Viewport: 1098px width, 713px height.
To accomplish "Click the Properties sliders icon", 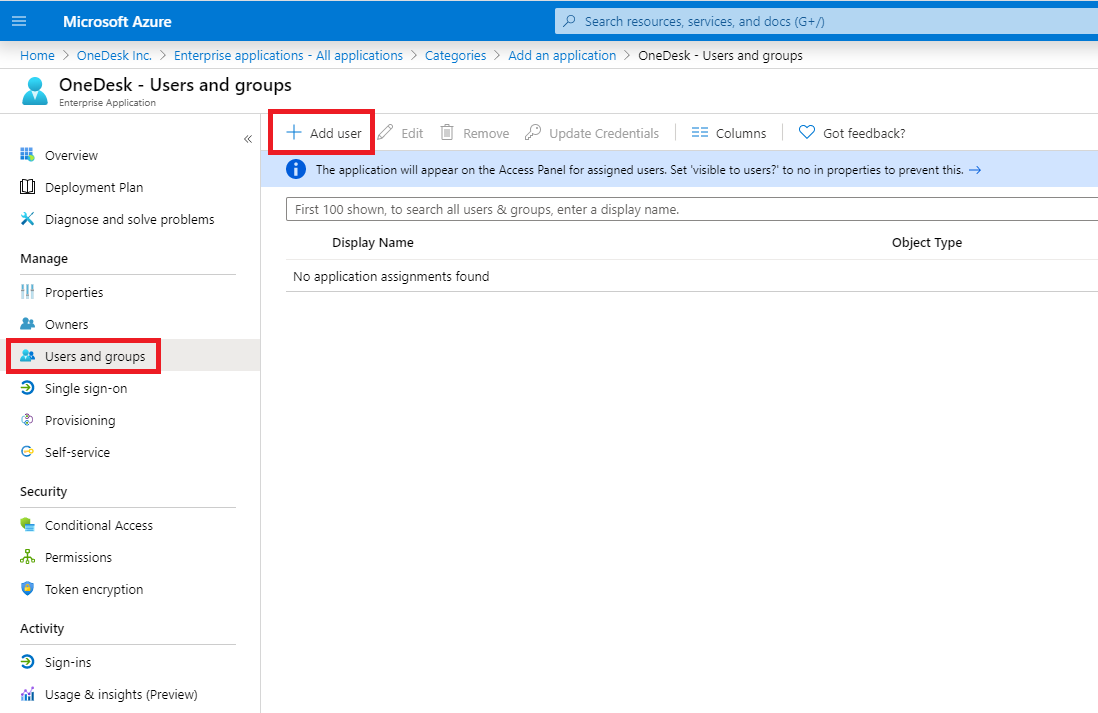I will tap(27, 291).
